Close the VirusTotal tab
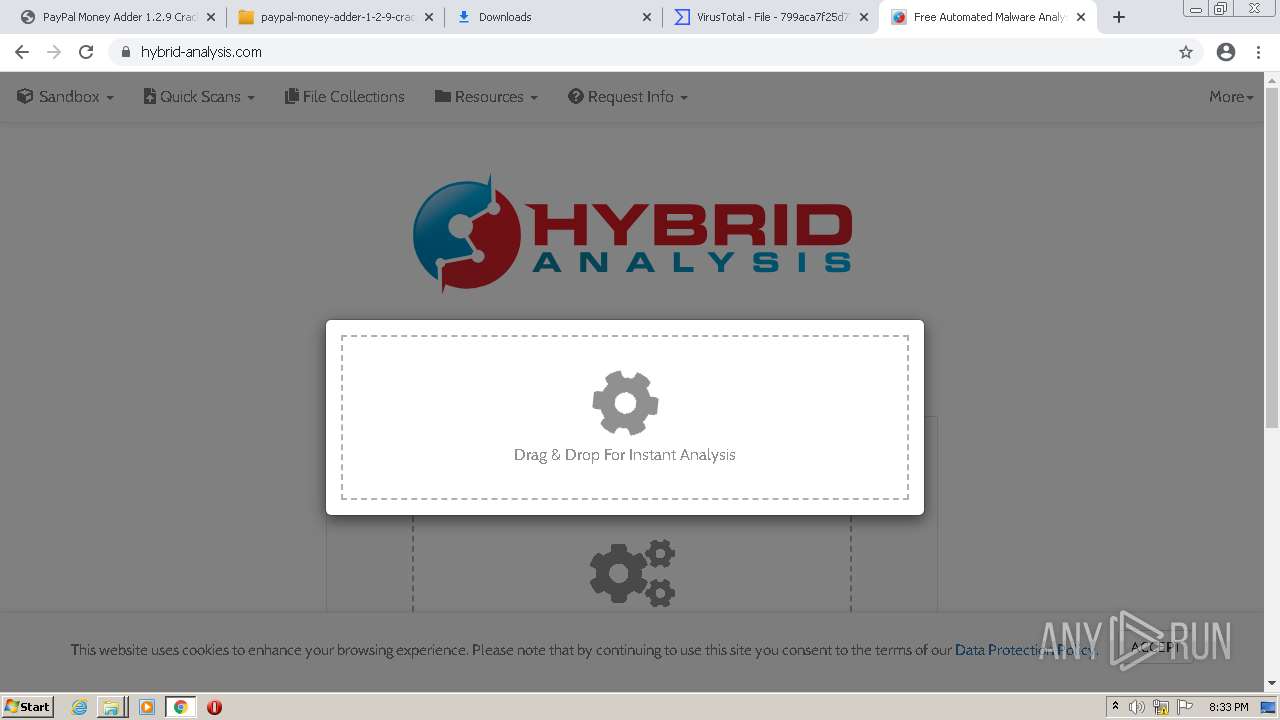The width and height of the screenshot is (1280, 720). pyautogui.click(x=864, y=17)
